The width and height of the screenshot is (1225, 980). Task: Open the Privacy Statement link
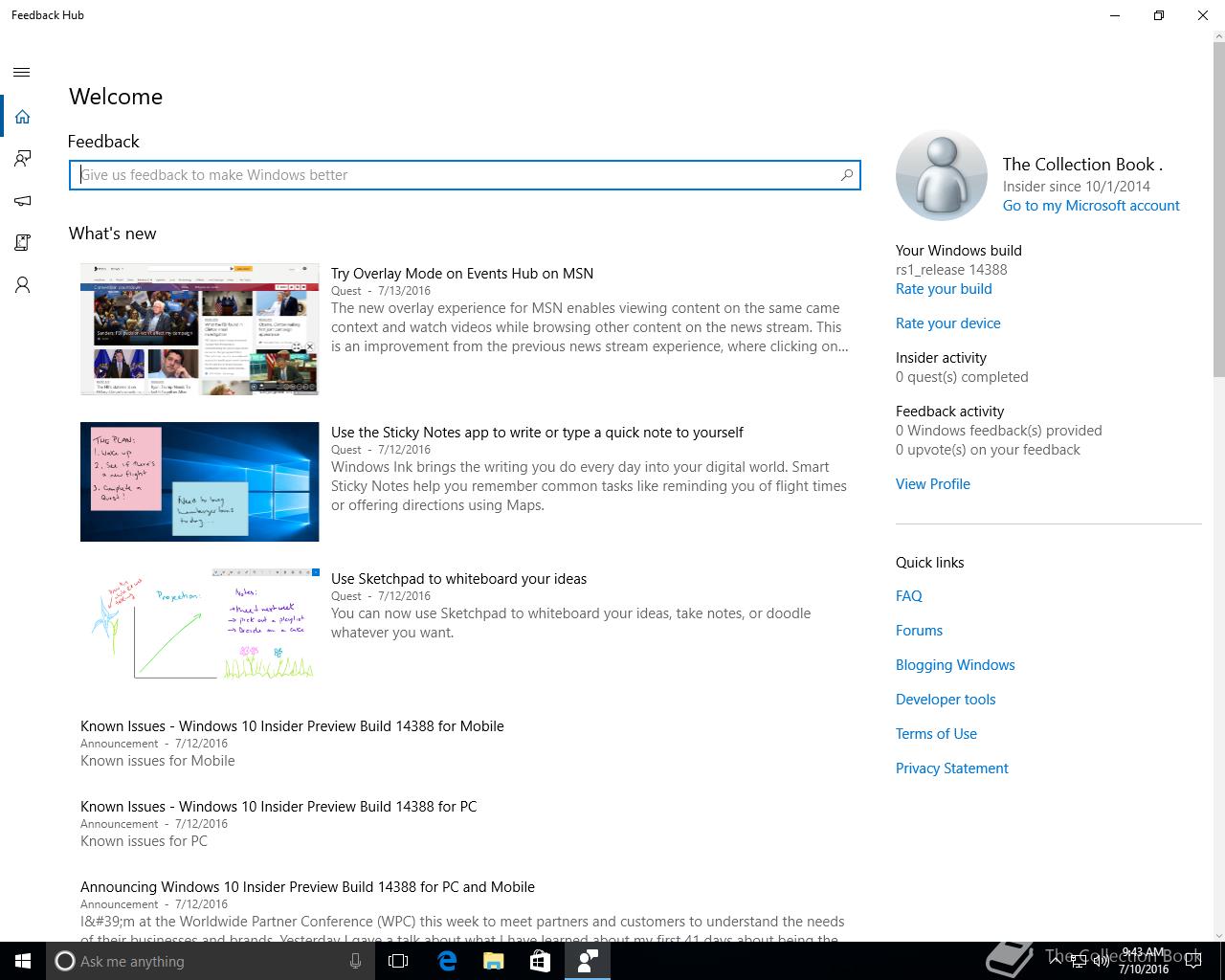(x=952, y=768)
